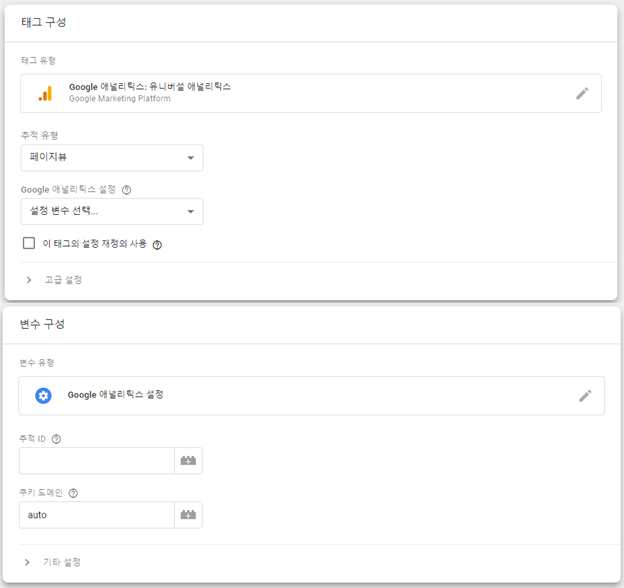Click the 변수 구성 heading
624x588 pixels.
[42, 324]
